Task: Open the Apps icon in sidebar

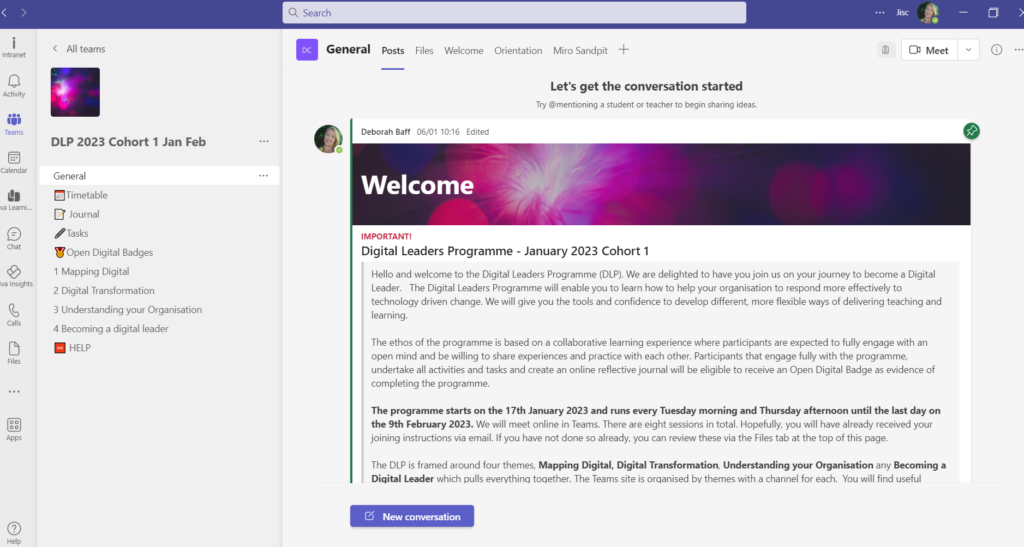Action: coord(14,429)
